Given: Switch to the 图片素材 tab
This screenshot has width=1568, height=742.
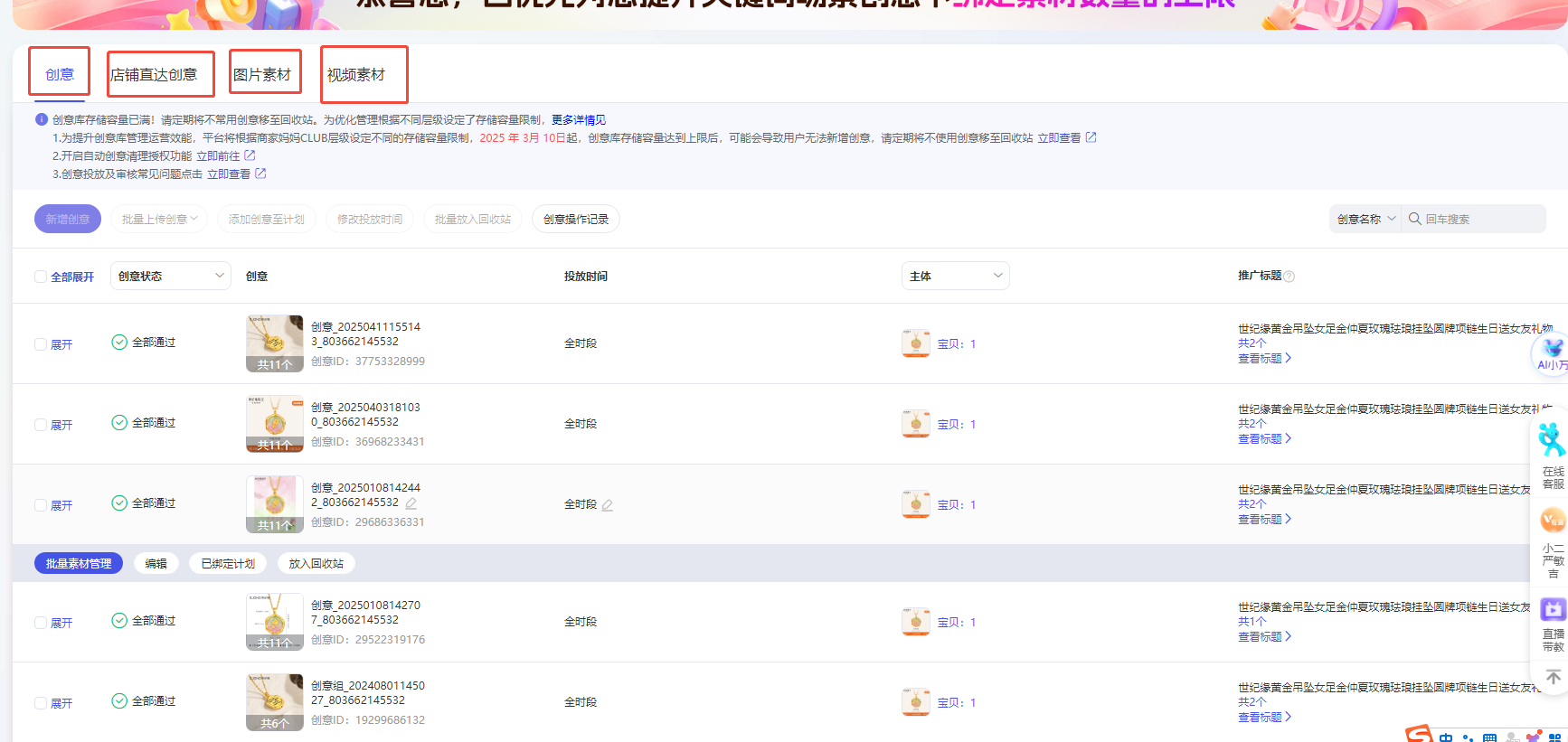Looking at the screenshot, I should tap(263, 74).
